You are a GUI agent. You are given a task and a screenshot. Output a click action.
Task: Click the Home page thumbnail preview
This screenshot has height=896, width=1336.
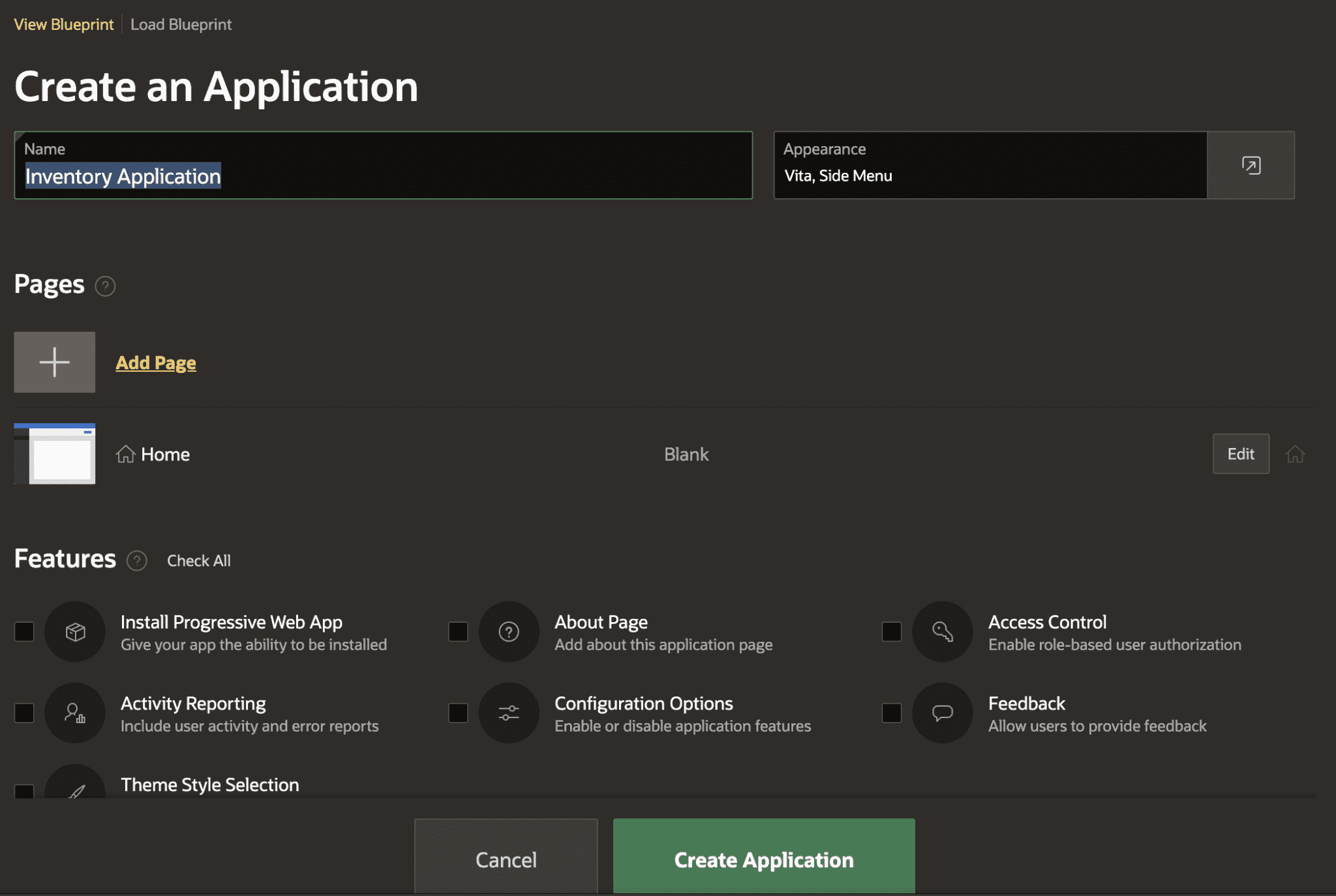pos(54,454)
